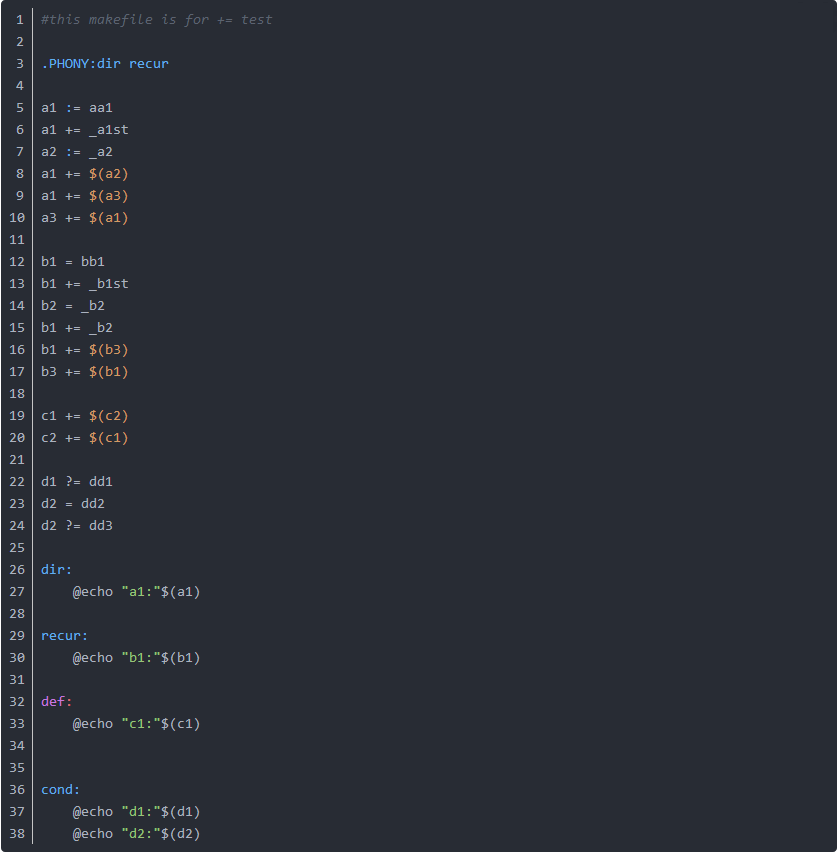Click the echo "d1:" command on line 37
The width and height of the screenshot is (839, 853).
pos(136,811)
